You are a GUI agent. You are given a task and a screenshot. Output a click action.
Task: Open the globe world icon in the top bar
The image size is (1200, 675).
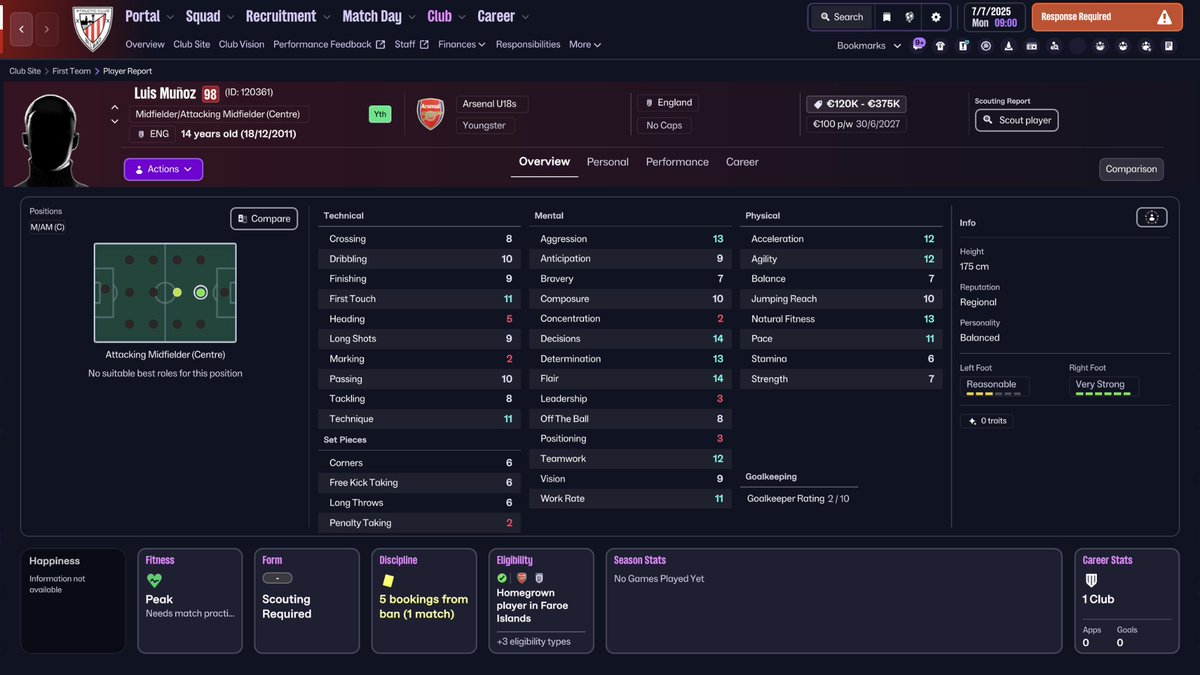(x=910, y=17)
